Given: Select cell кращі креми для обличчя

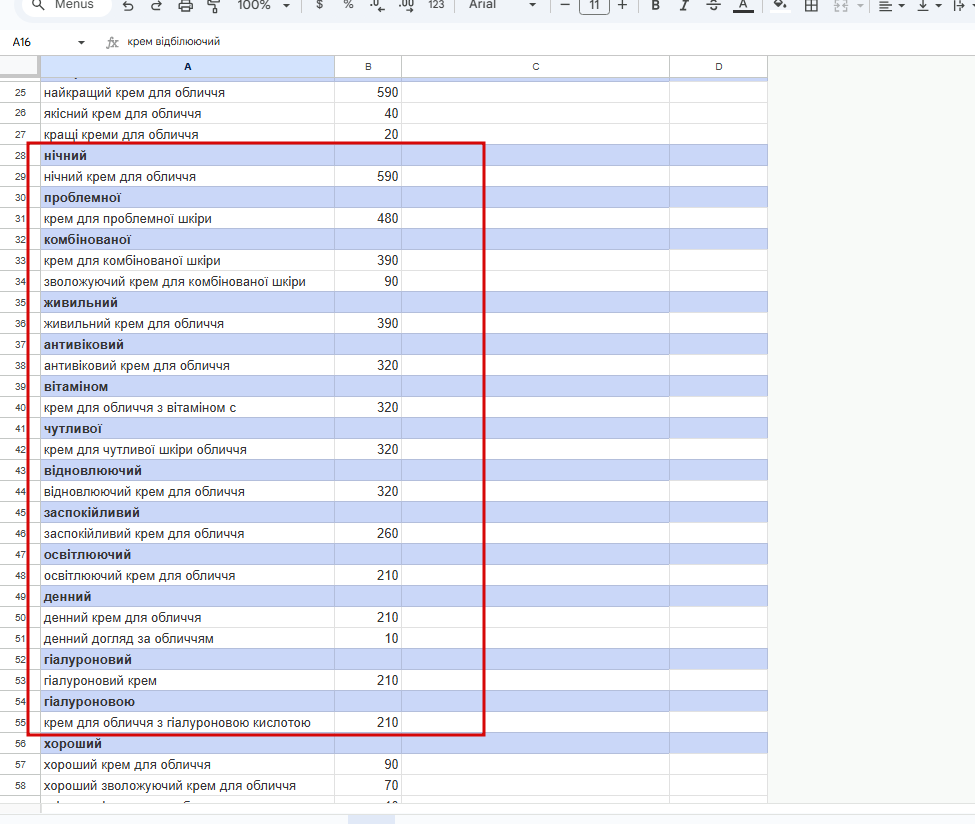Looking at the screenshot, I should point(187,135).
